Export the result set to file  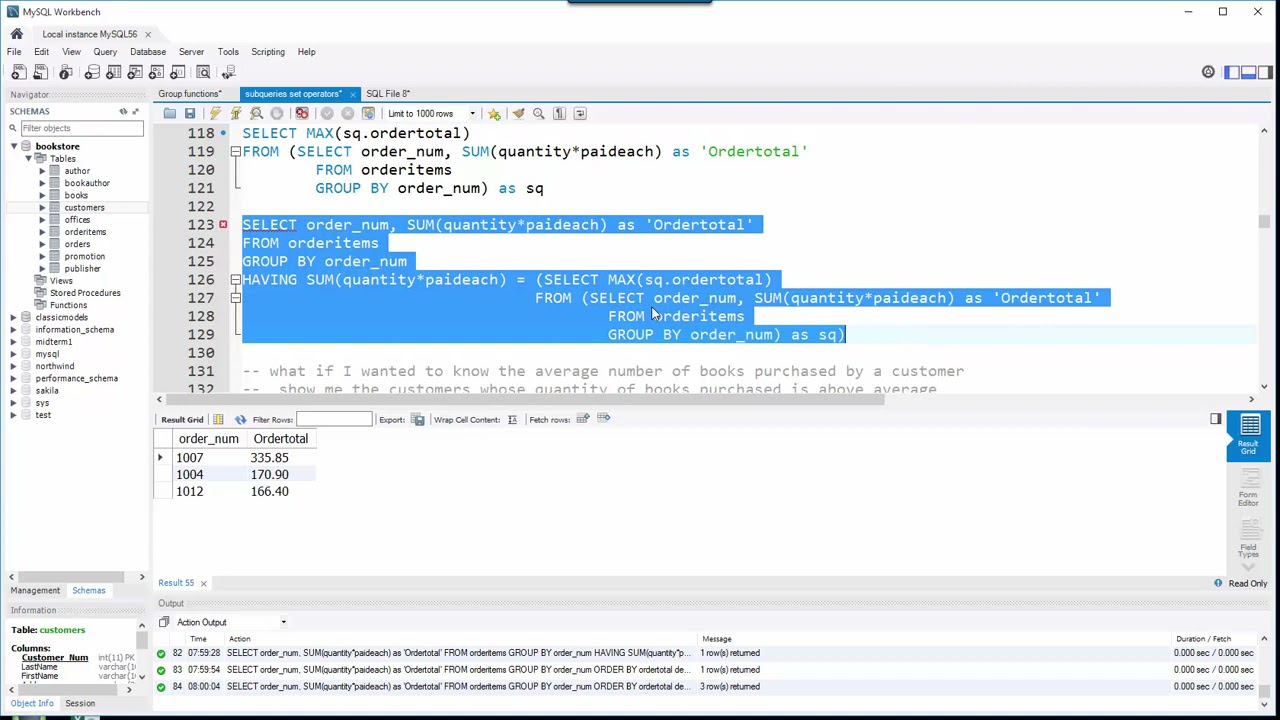(418, 419)
